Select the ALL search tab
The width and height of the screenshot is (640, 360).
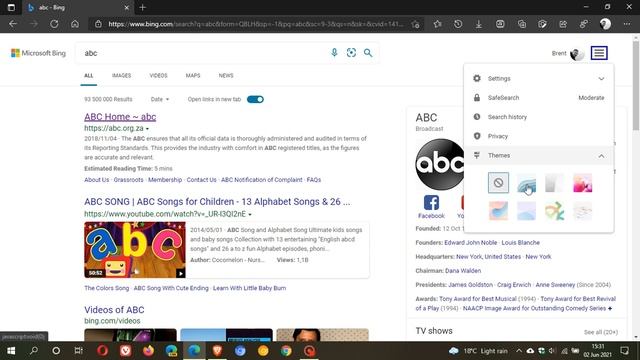pos(89,76)
